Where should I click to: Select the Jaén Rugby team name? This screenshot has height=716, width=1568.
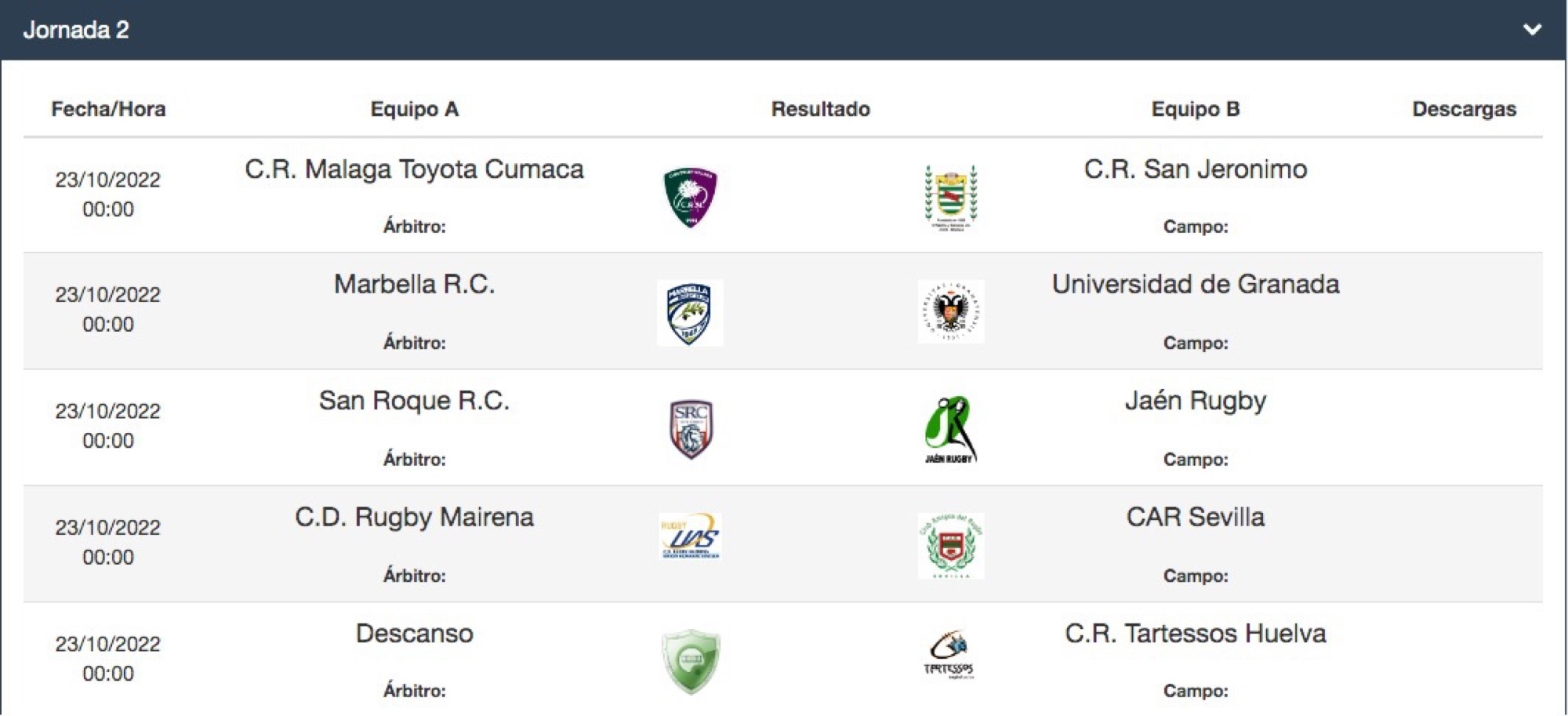coord(1195,401)
